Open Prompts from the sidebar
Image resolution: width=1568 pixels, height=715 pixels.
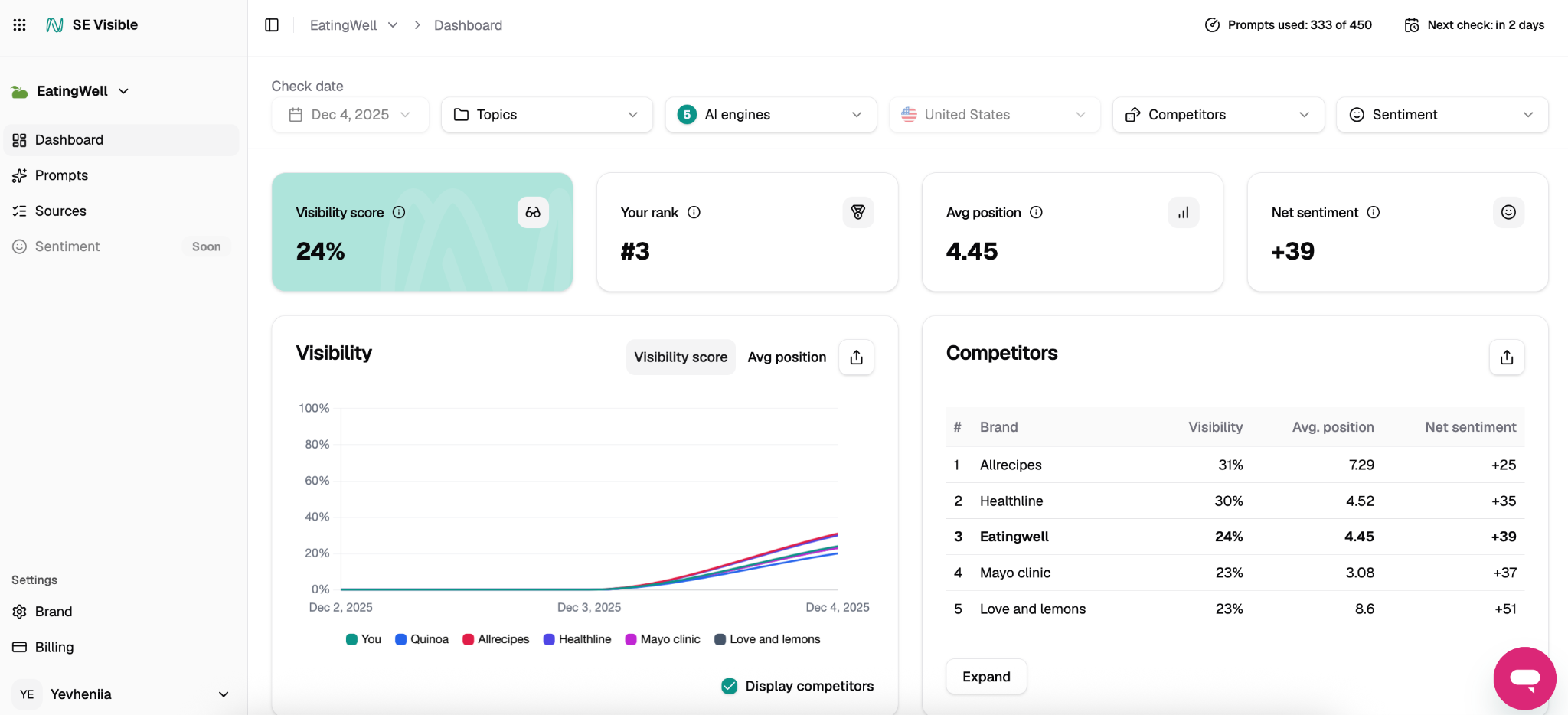point(61,175)
